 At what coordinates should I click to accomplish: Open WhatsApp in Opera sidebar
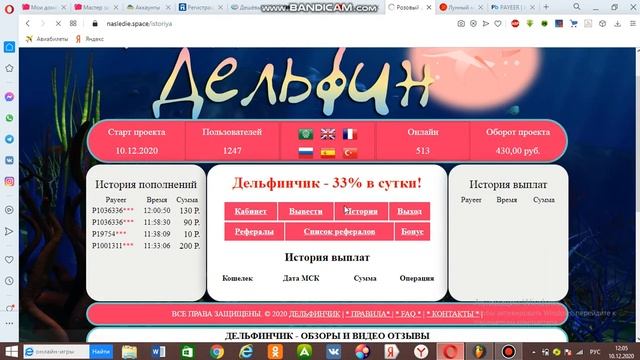tap(9, 118)
